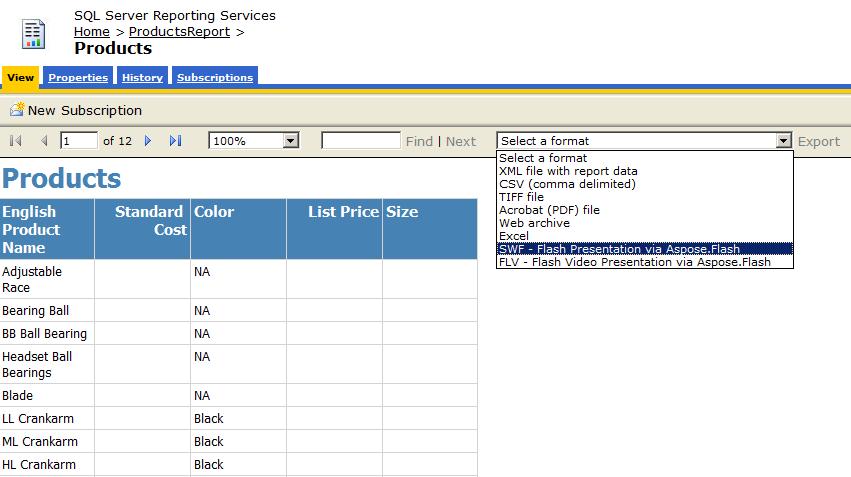
Task: Follow the Home breadcrumb link
Action: pyautogui.click(x=92, y=32)
